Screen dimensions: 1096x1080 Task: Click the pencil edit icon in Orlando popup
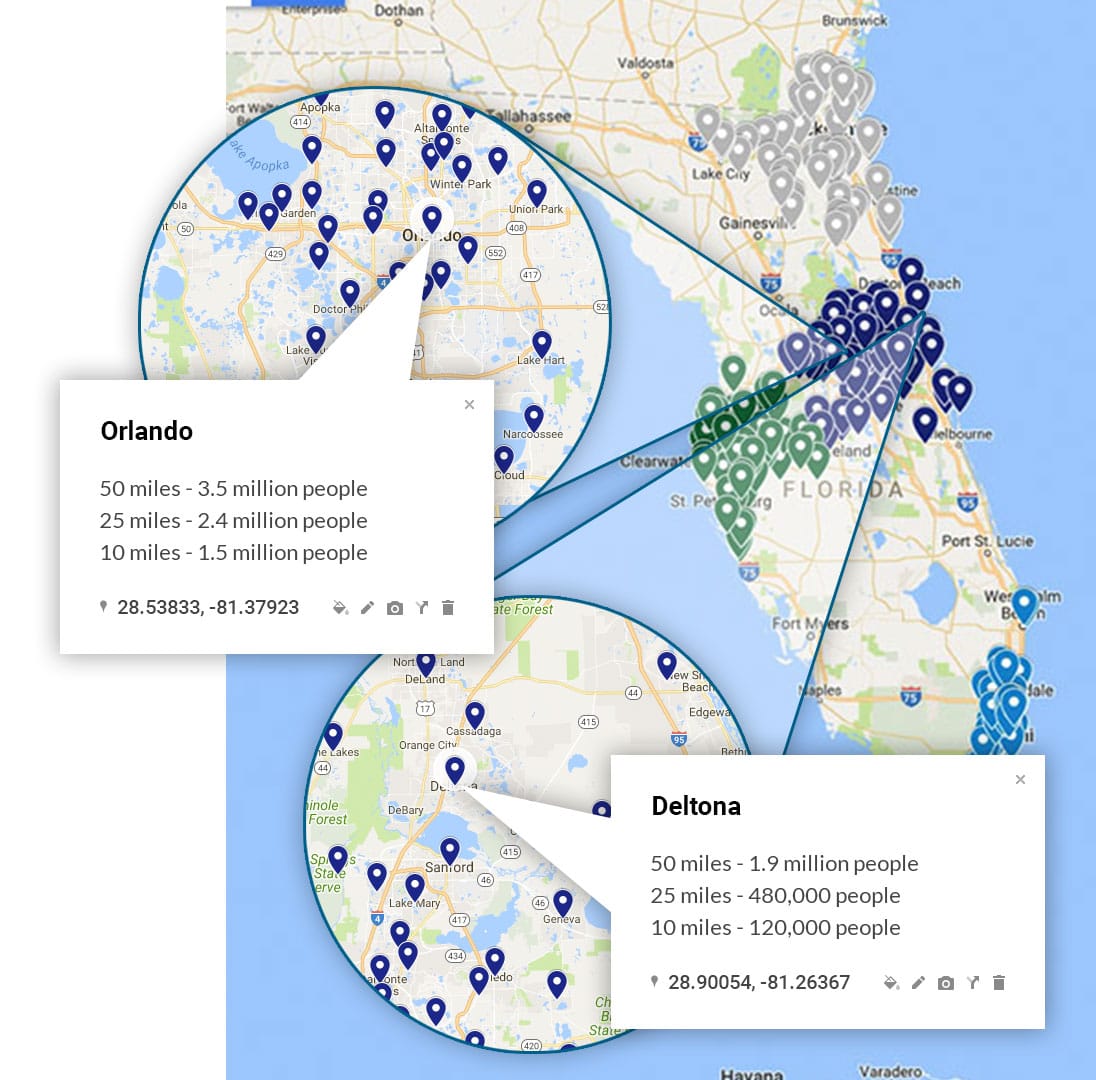tap(367, 608)
